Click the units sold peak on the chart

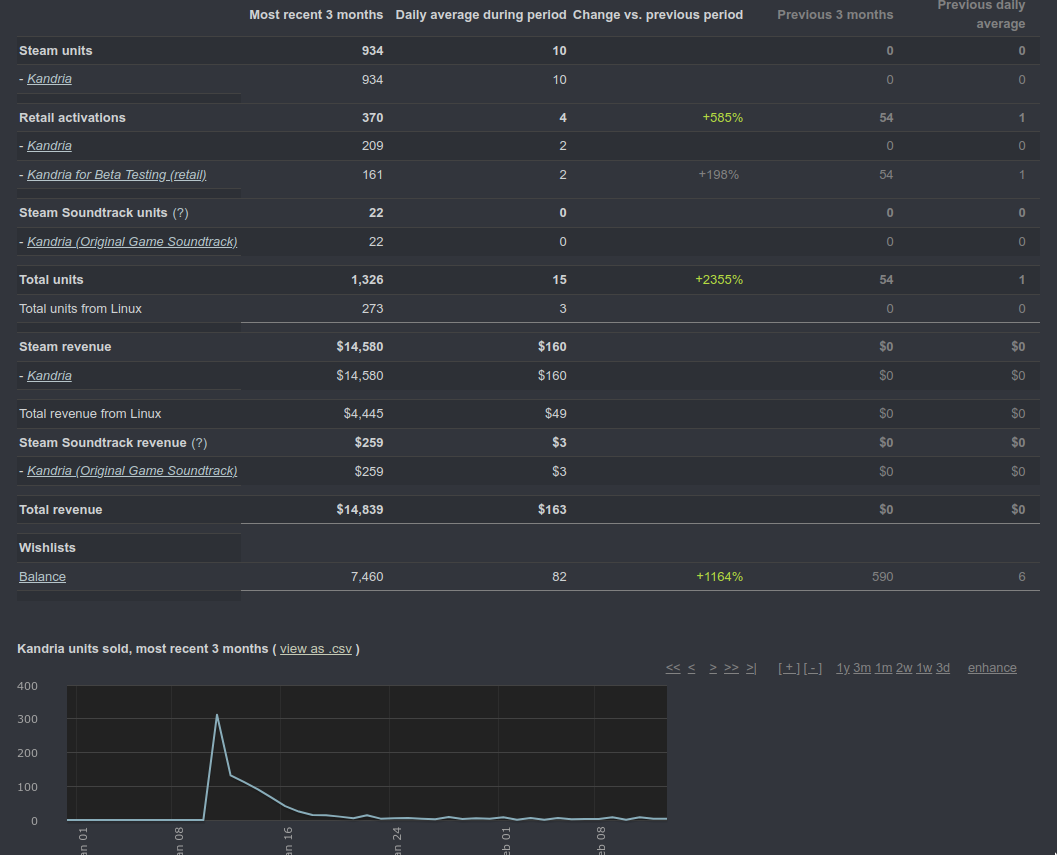click(x=216, y=715)
